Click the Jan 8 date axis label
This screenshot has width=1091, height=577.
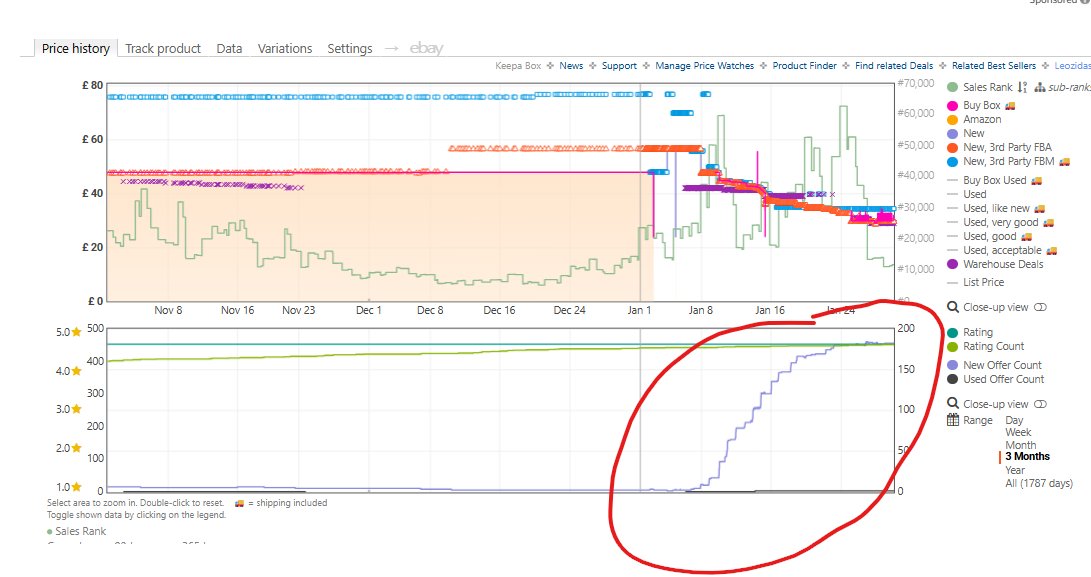pyautogui.click(x=700, y=310)
